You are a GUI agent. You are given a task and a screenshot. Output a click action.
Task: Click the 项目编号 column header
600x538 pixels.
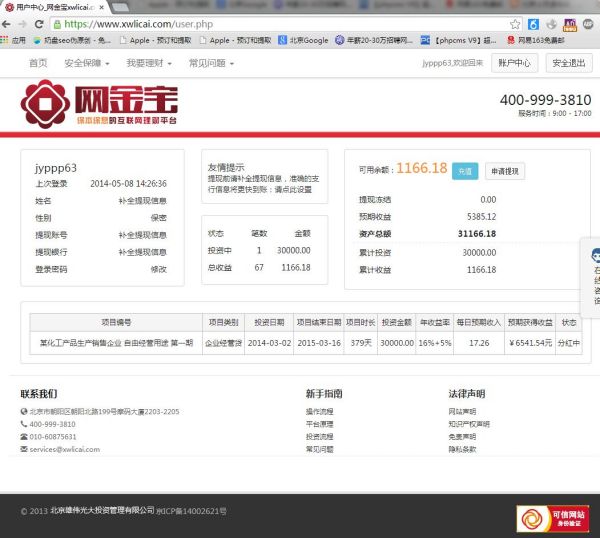[116, 323]
